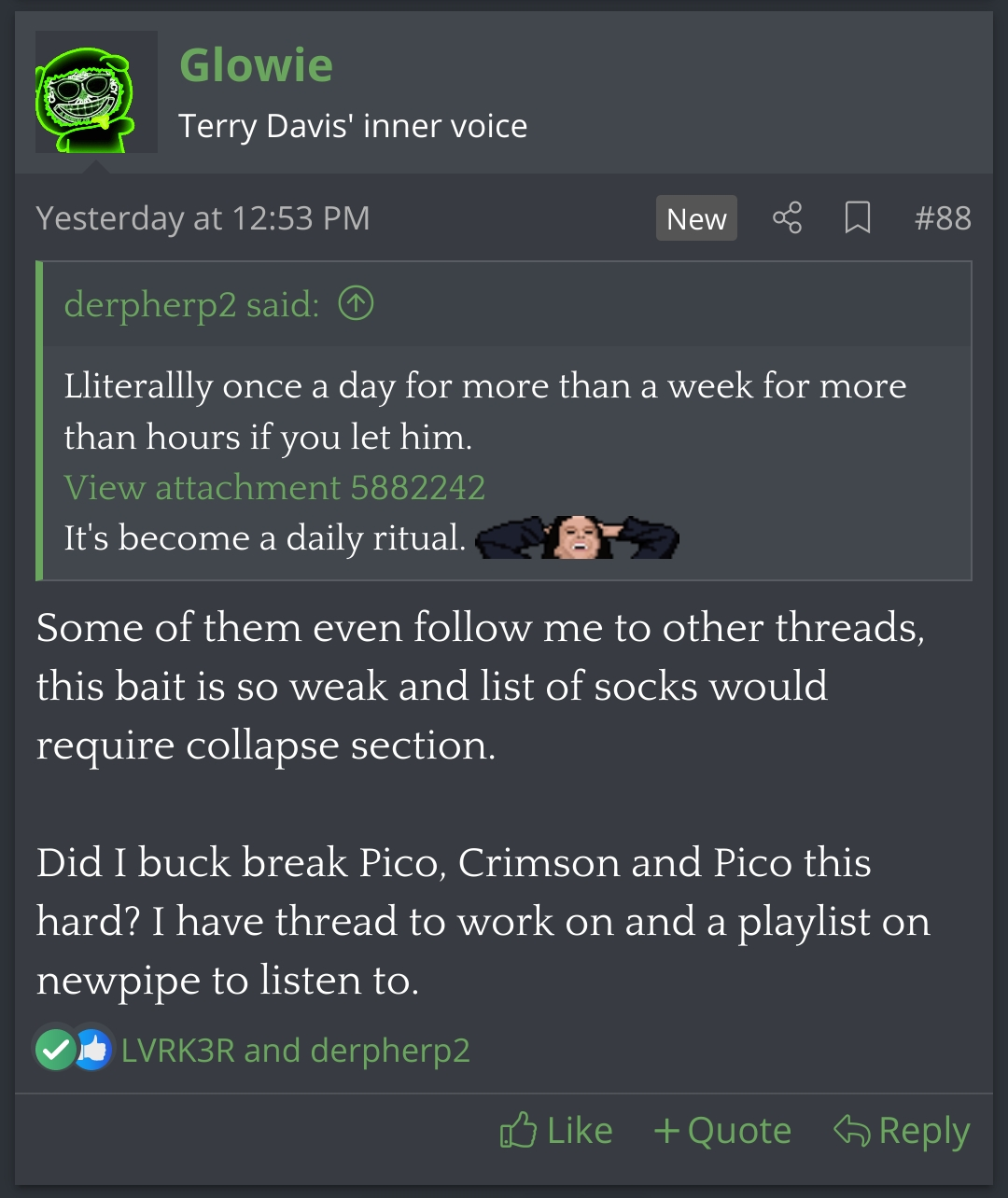Screen dimensions: 1008x1198
Task: Jump to derpherp2's original quoted post arrow
Action: (356, 304)
